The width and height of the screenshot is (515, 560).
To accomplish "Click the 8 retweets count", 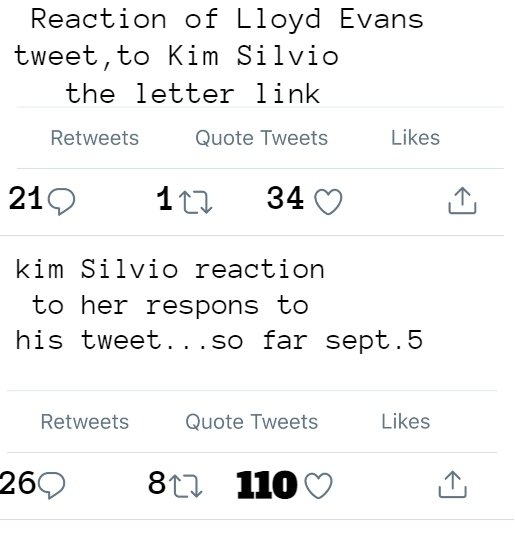I will point(157,482).
